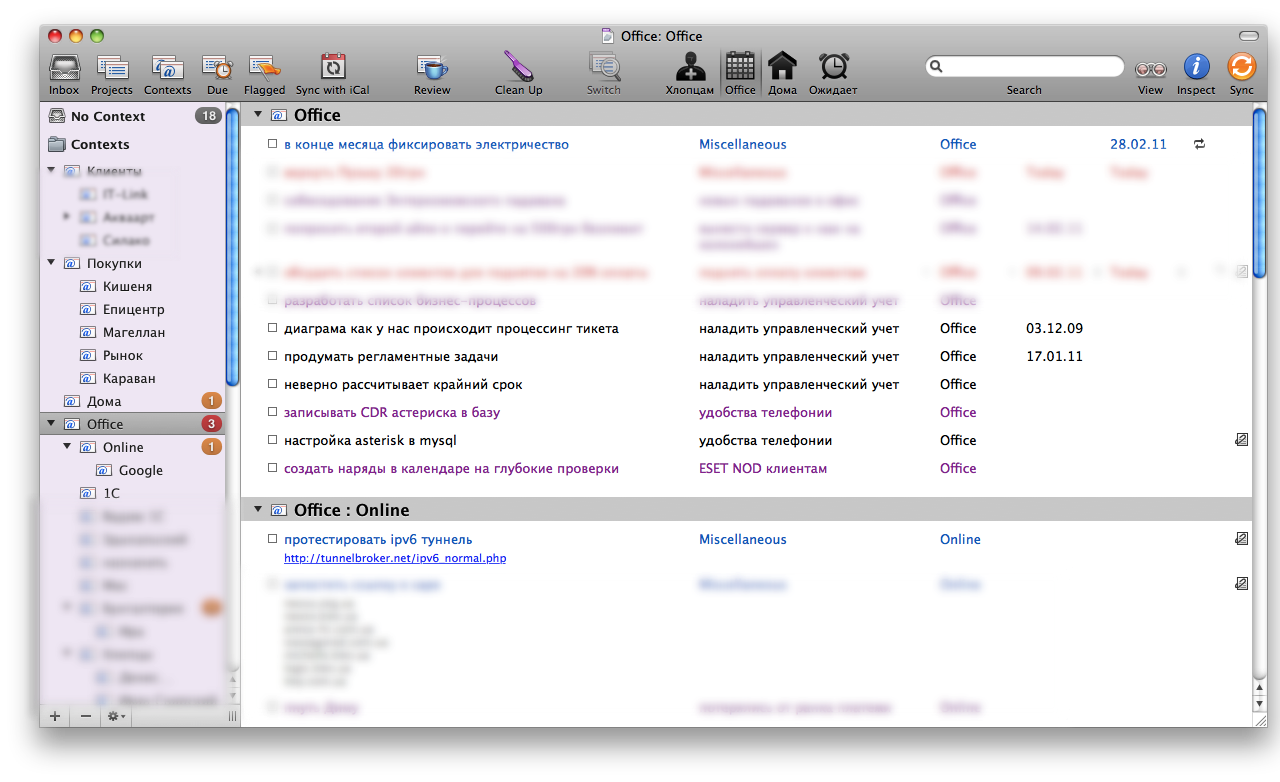
Task: Check off task 'продумать регламентные задачи'
Action: [272, 357]
